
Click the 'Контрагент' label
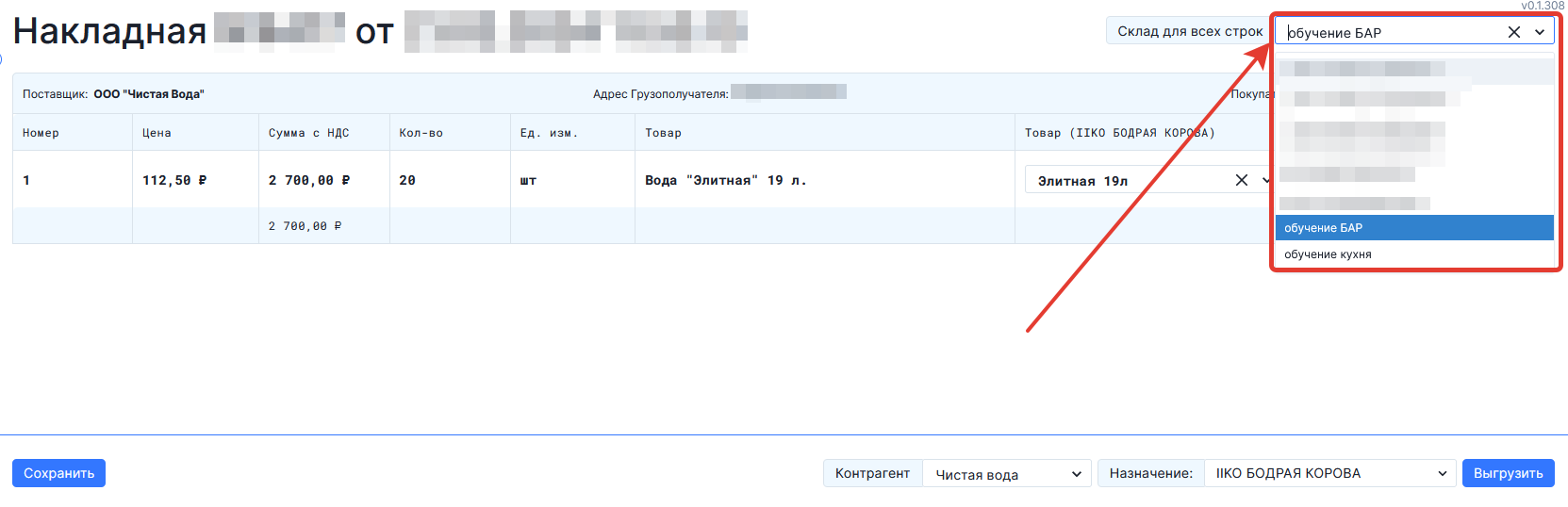(872, 473)
